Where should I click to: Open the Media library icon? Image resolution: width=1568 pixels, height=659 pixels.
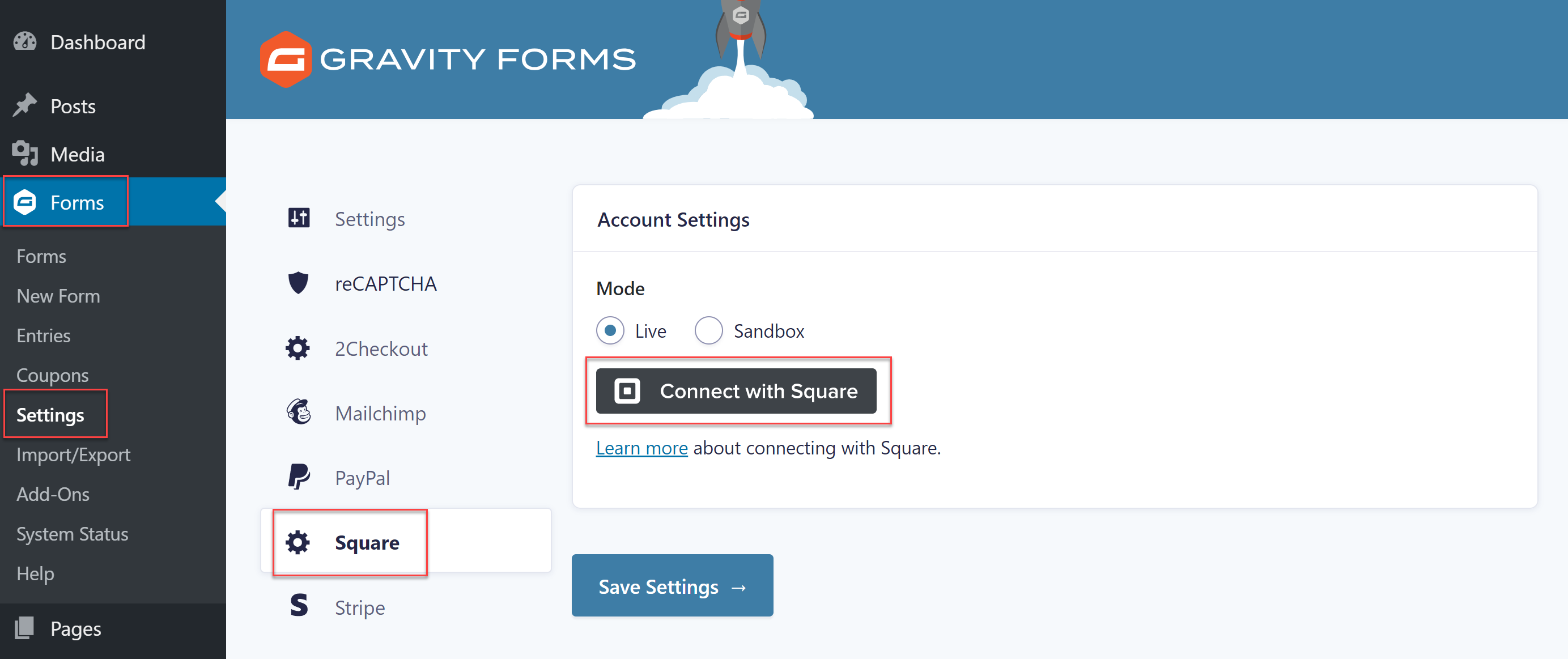[25, 154]
